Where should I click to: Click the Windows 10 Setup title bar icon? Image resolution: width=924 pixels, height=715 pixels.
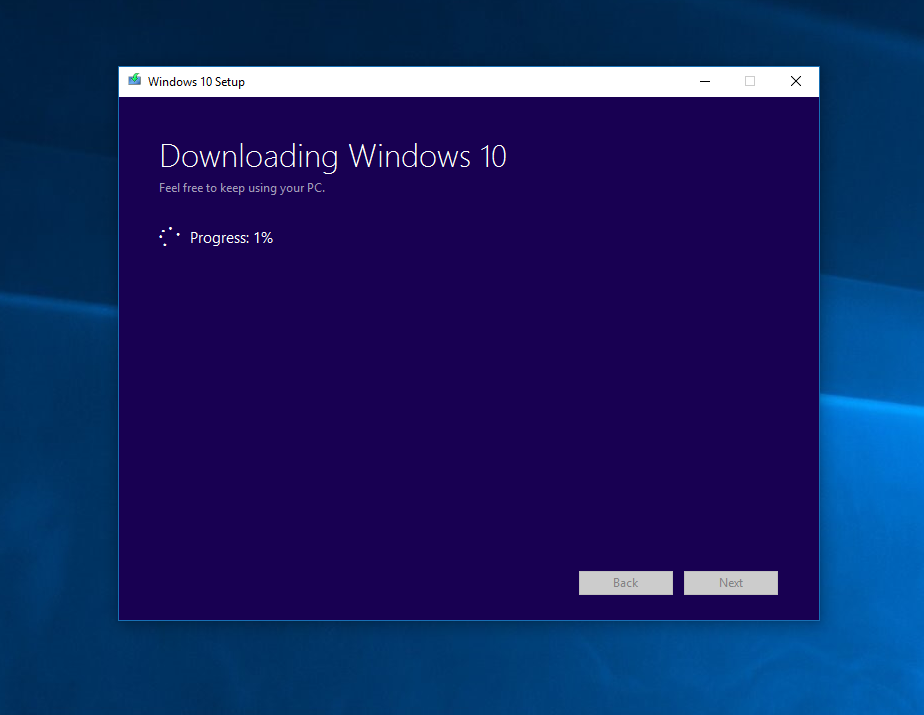134,81
